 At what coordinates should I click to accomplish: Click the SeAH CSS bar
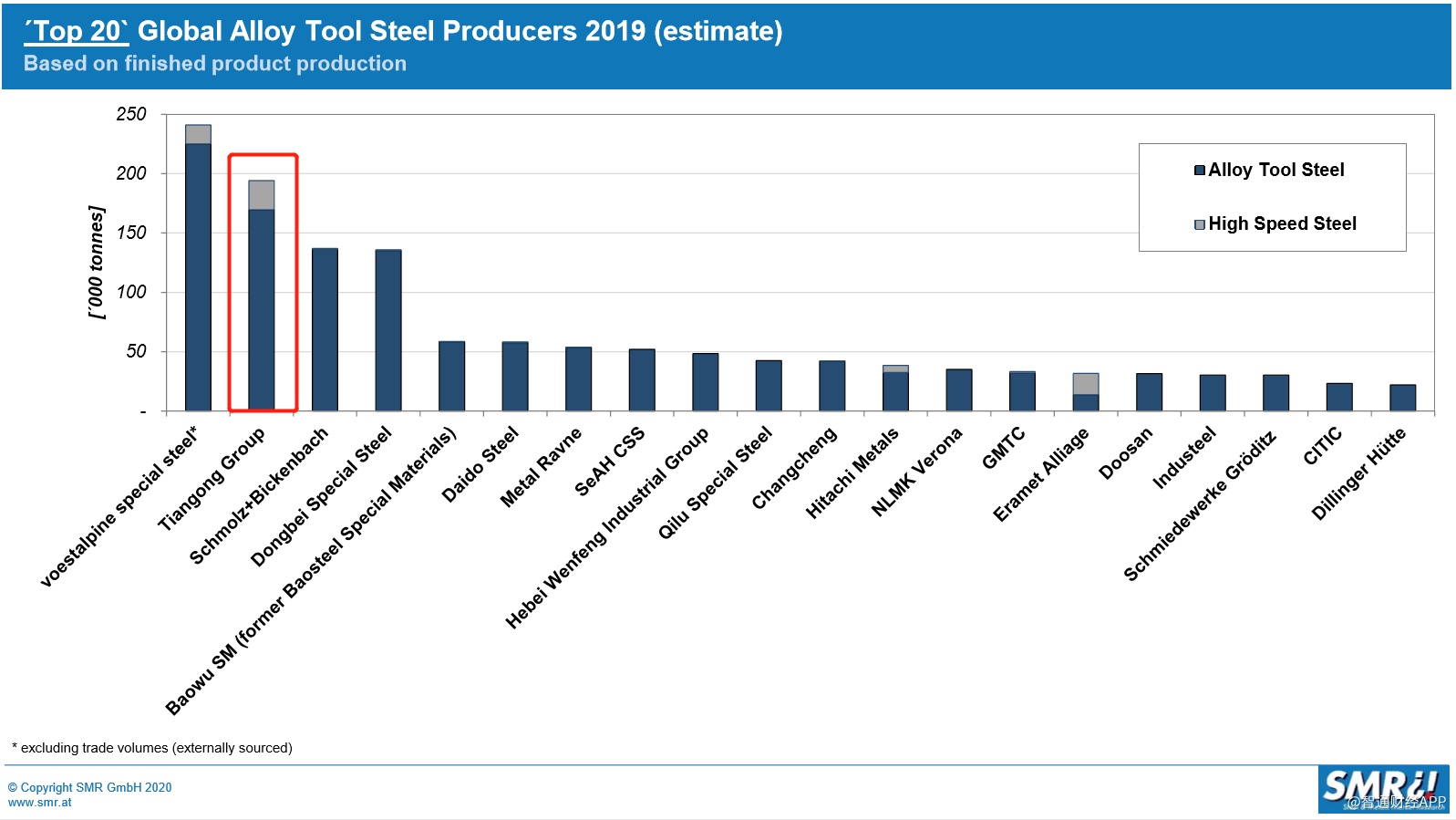point(642,379)
